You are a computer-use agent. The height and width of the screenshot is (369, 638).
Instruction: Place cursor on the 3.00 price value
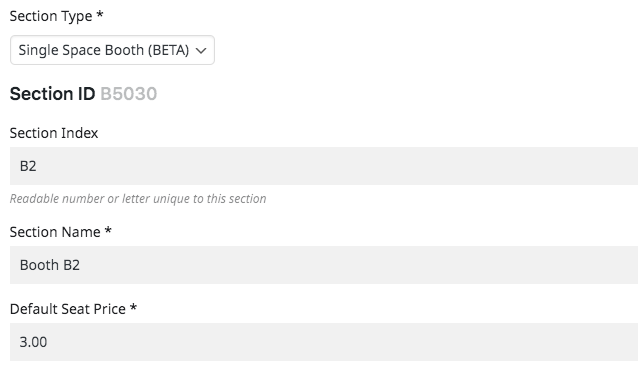coord(33,342)
